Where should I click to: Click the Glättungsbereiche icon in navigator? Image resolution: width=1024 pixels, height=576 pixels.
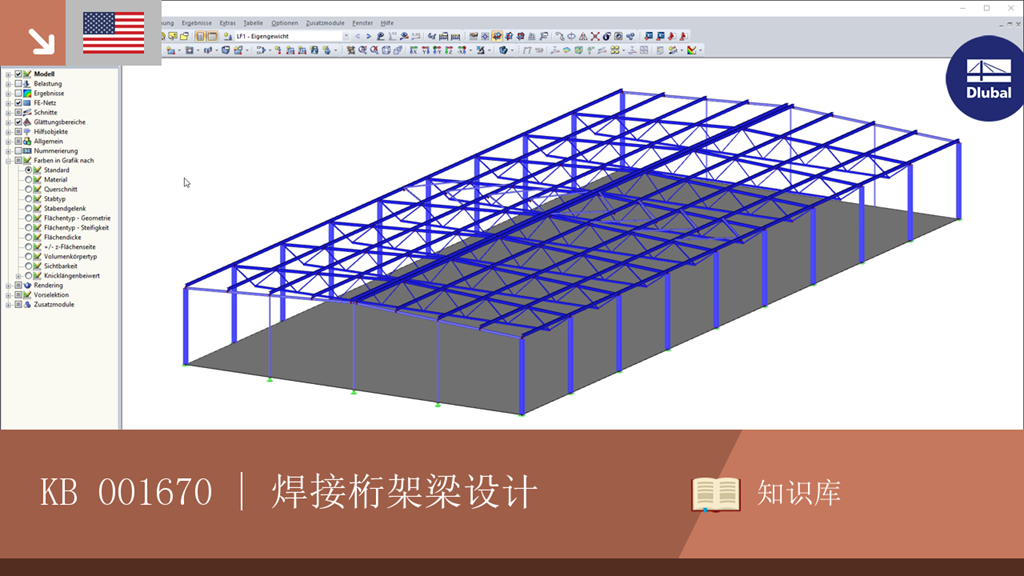[x=27, y=122]
